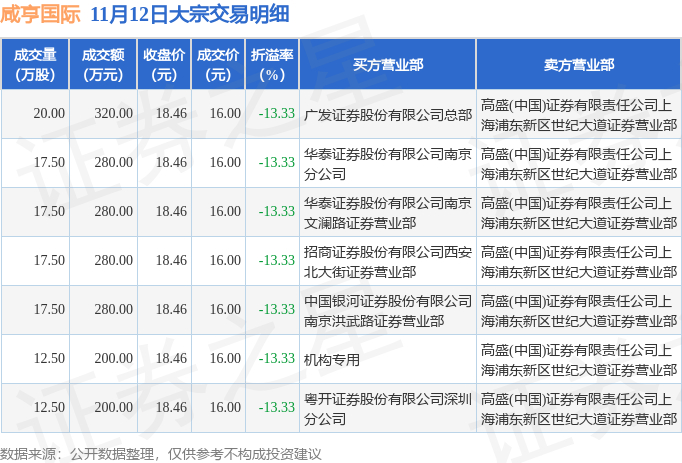Click the buyer cell 广发证券股份有限公司总部

pyautogui.click(x=388, y=115)
